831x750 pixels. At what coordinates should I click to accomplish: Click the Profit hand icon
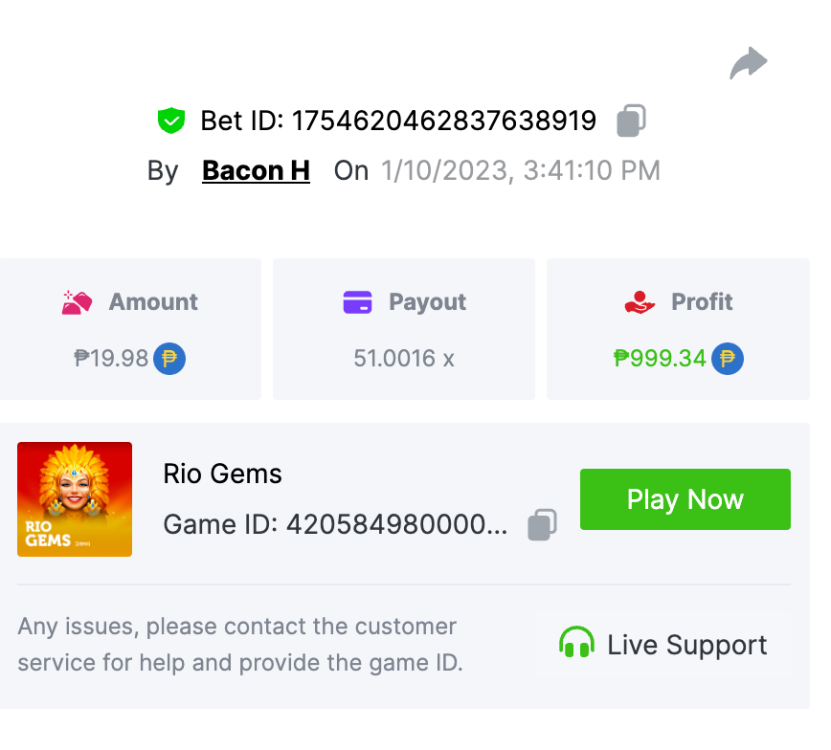[639, 302]
